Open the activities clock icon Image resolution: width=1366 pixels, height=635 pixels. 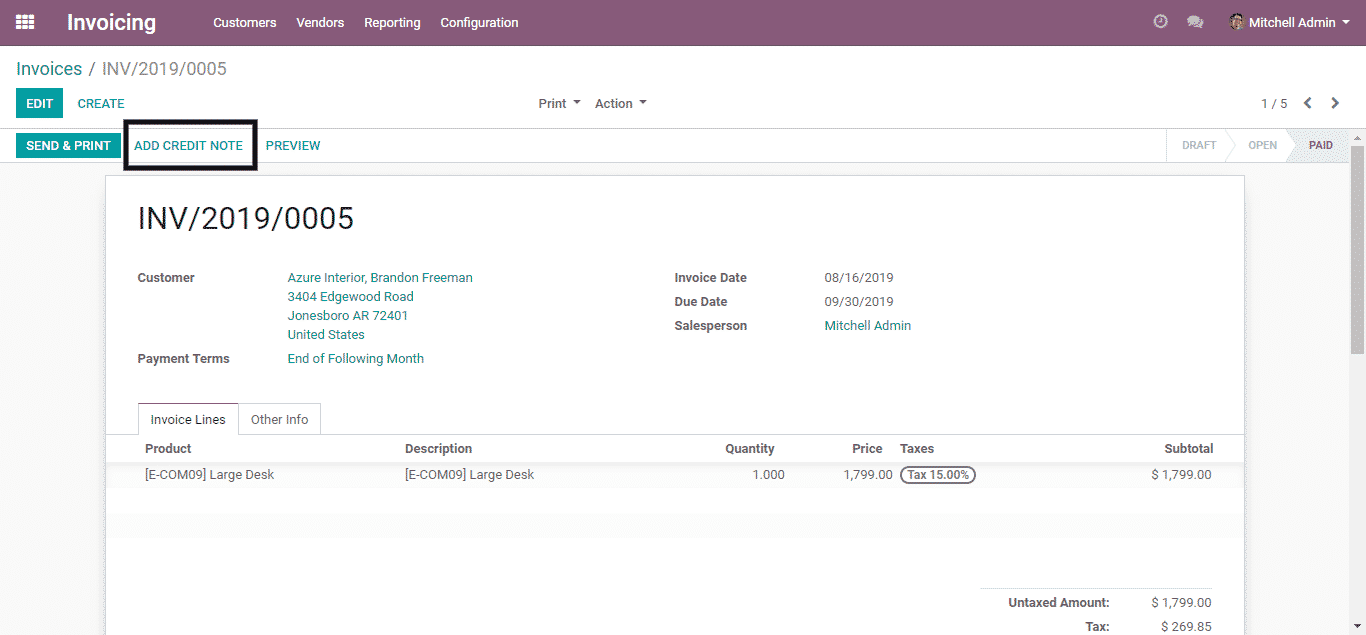[x=1160, y=22]
